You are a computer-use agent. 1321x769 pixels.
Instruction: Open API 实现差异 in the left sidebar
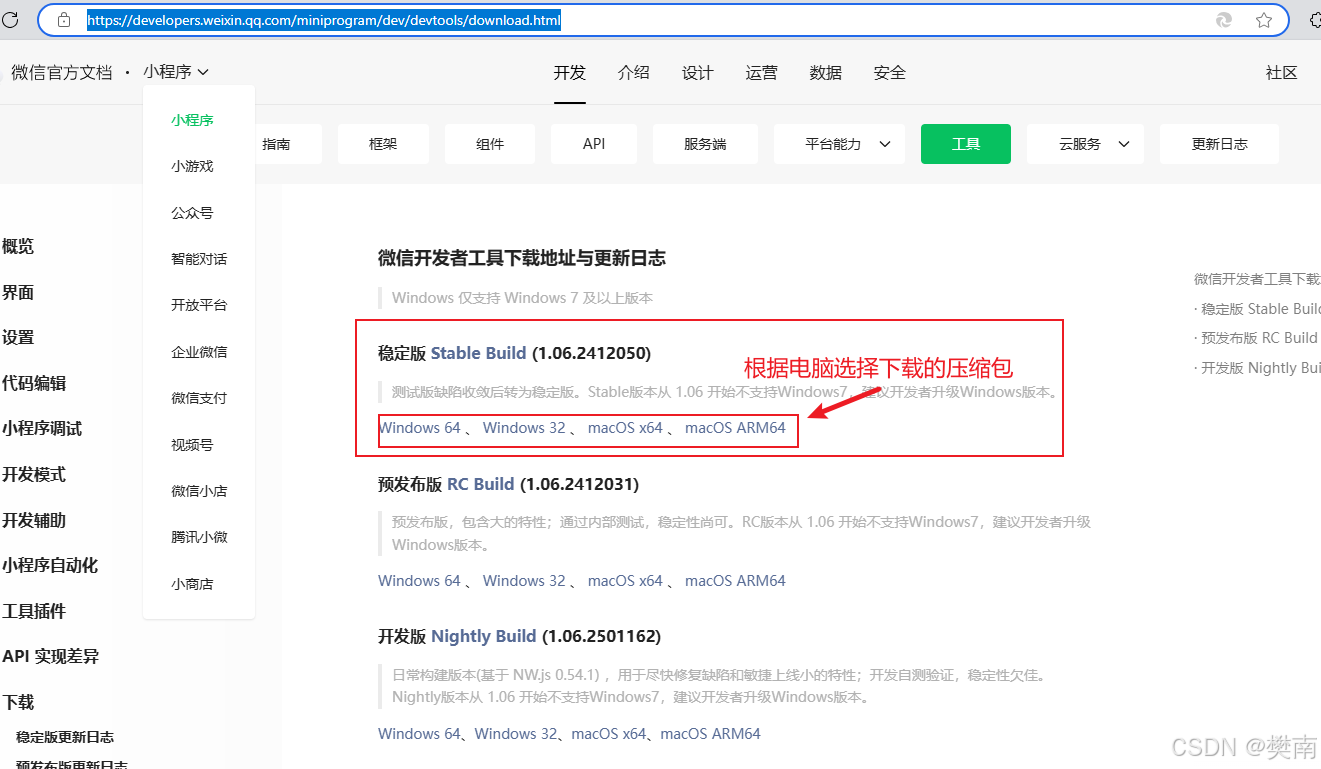[50, 657]
